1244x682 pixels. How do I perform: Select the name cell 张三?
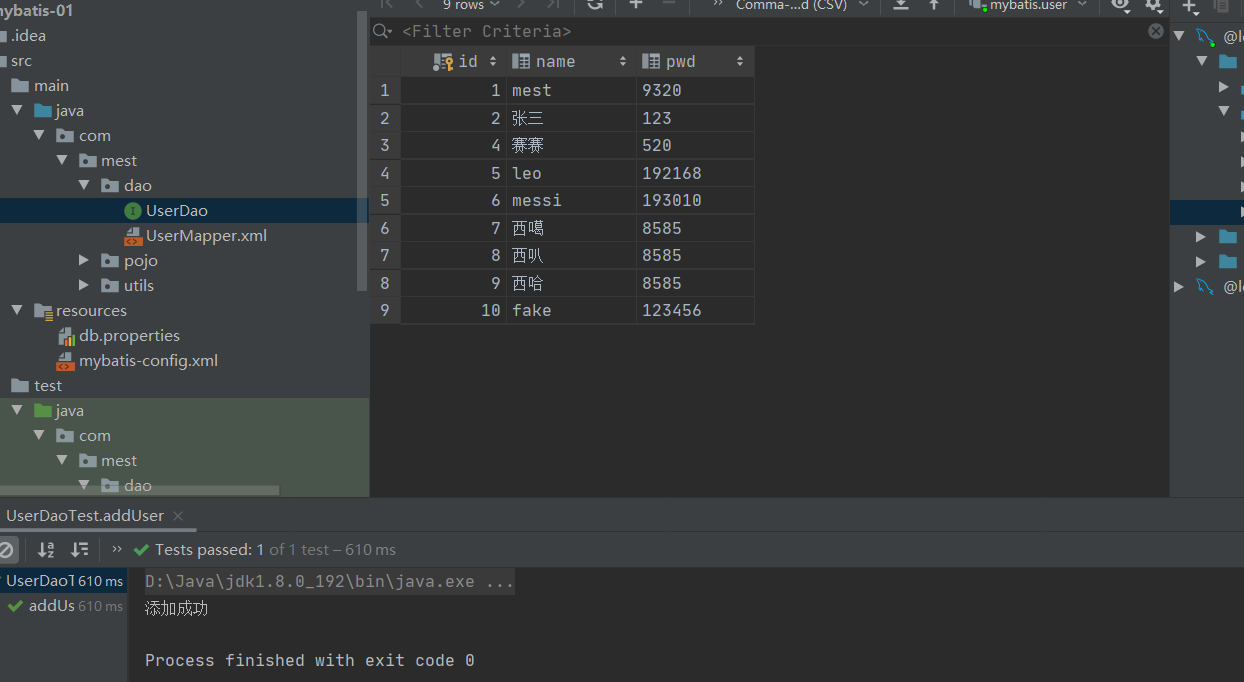pyautogui.click(x=571, y=118)
